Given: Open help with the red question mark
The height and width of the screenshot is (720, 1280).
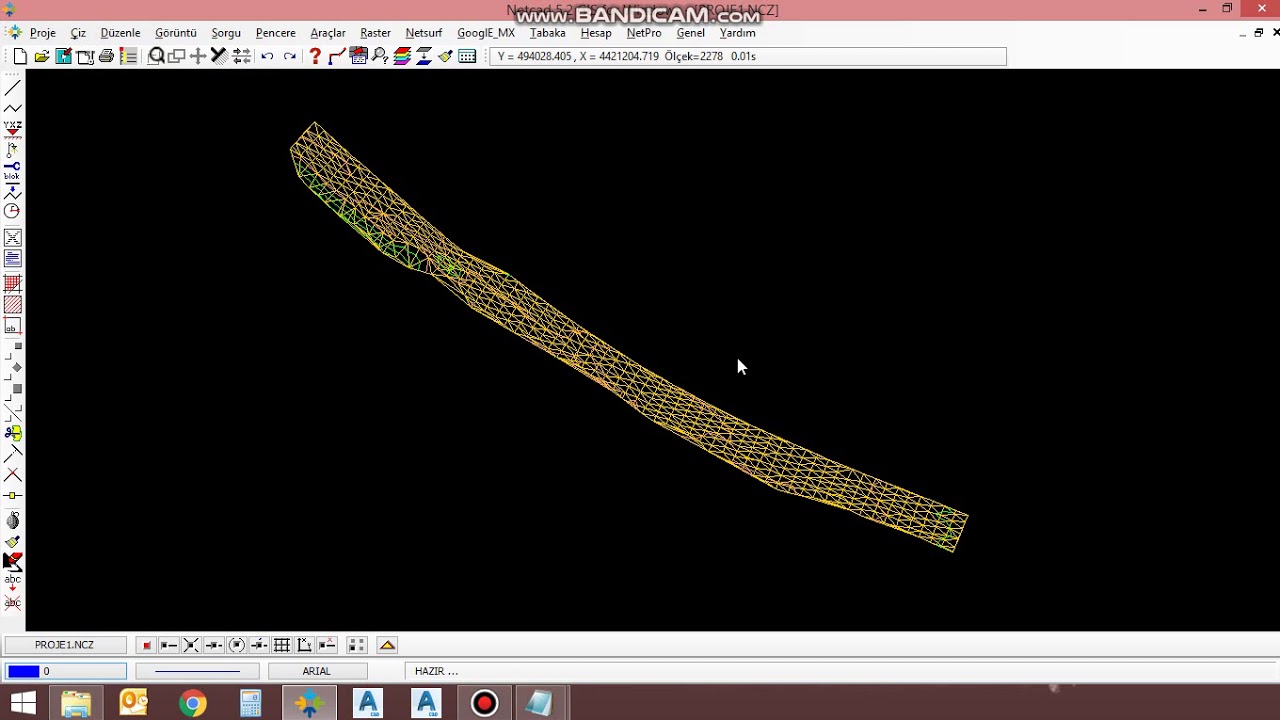Looking at the screenshot, I should click(x=315, y=56).
